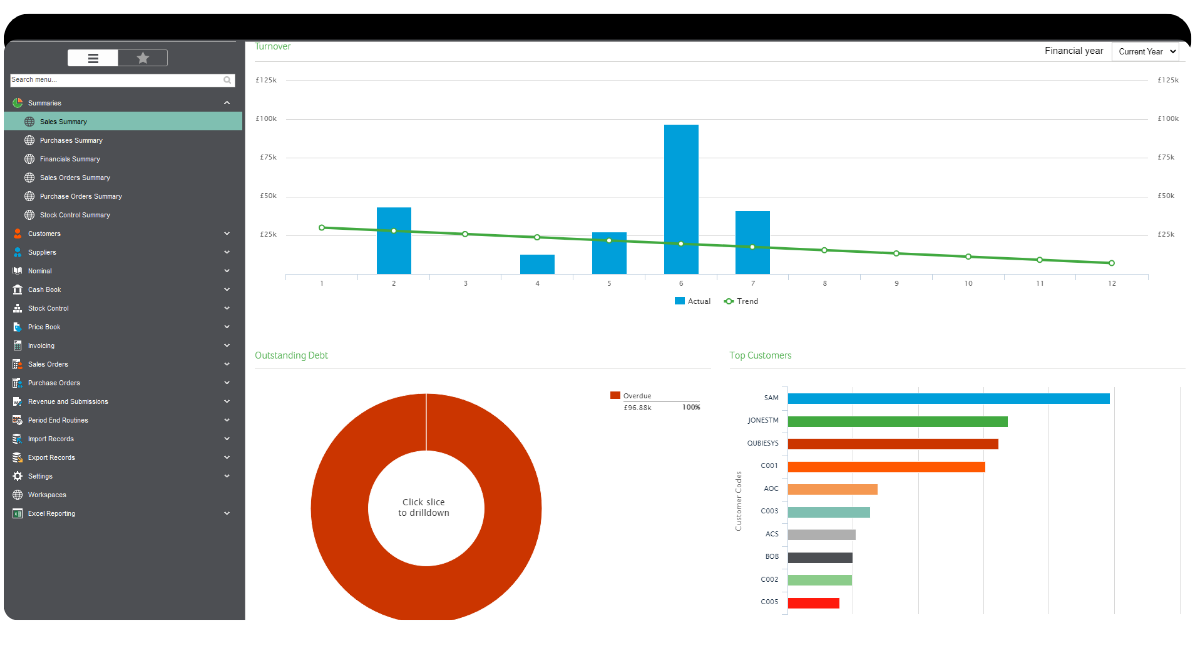Open the Financial year Current Year dropdown
1200x650 pixels.
[x=1146, y=51]
